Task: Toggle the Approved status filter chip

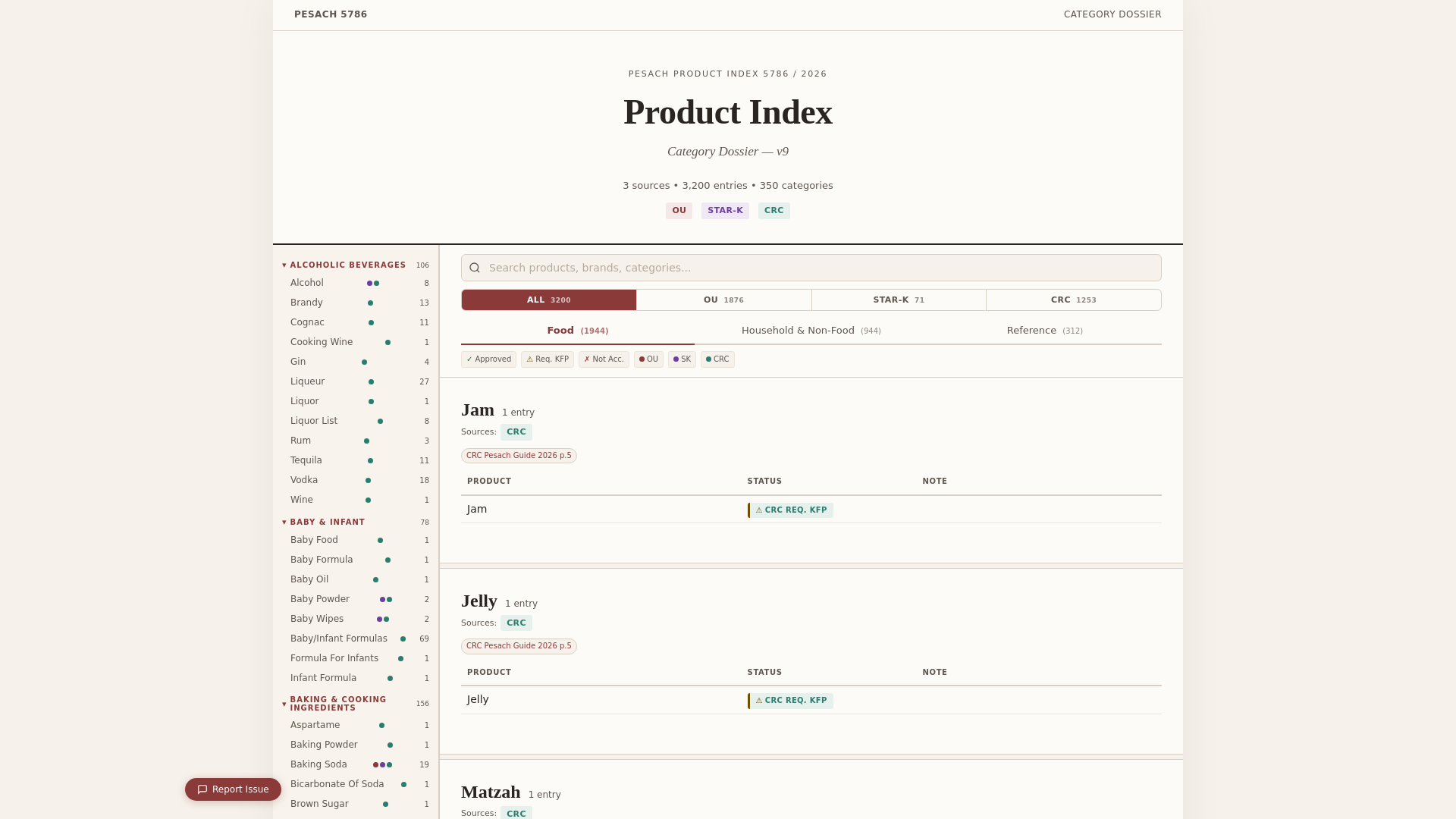Action: [x=488, y=359]
